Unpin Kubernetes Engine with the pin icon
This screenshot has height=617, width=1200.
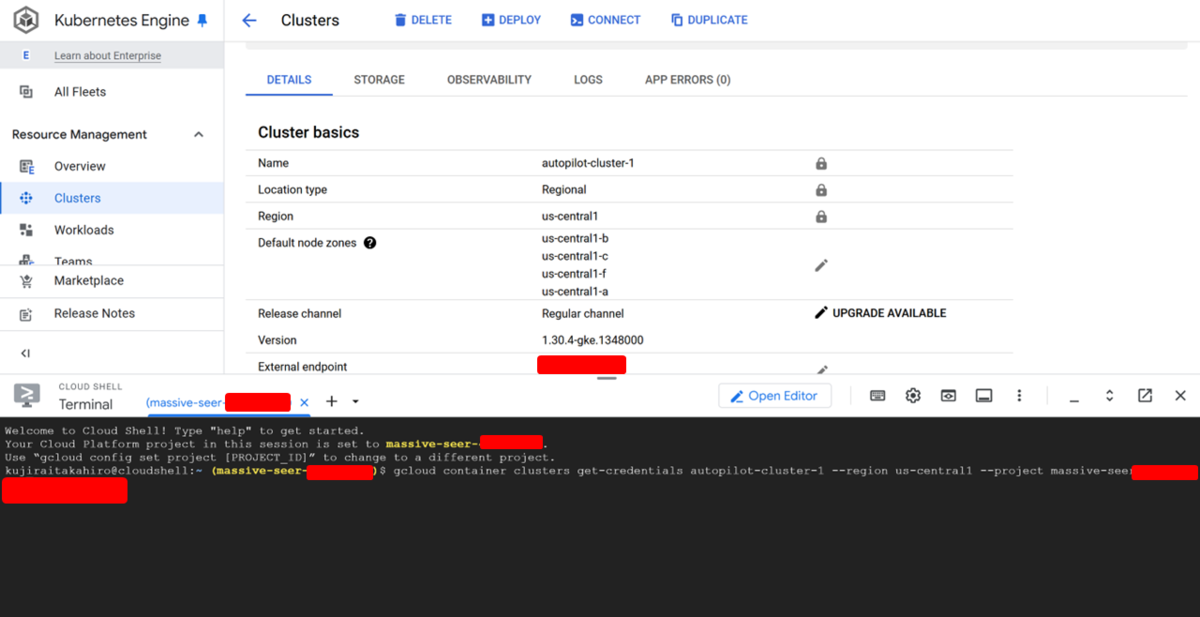click(x=203, y=20)
